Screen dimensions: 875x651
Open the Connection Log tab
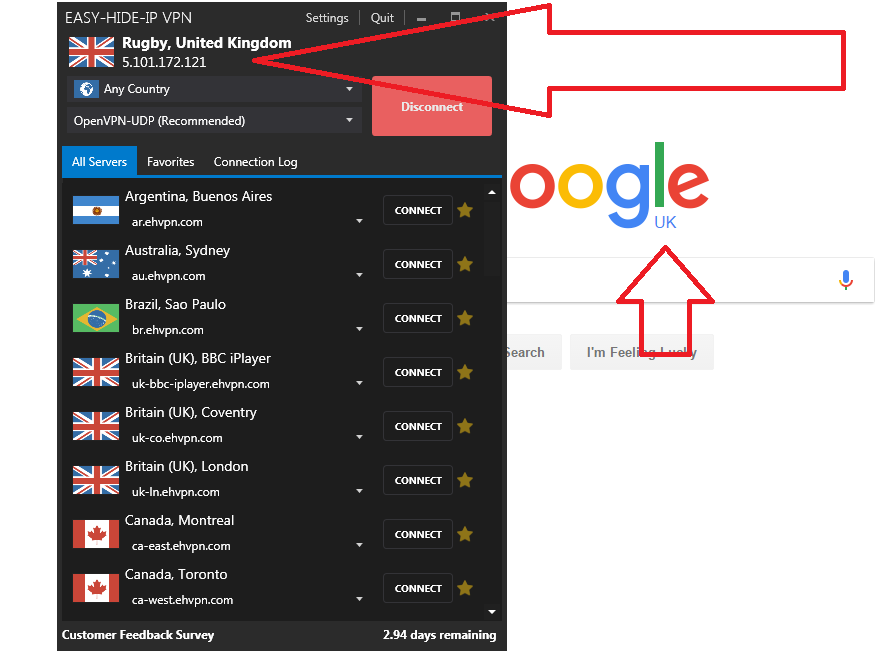click(x=255, y=162)
